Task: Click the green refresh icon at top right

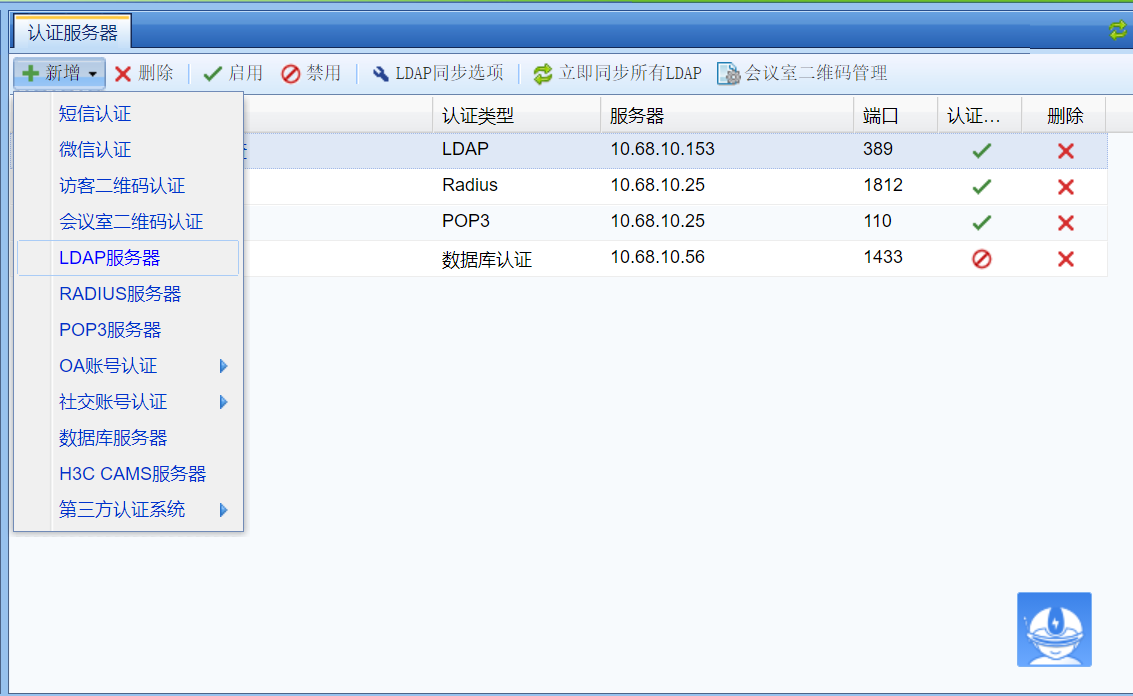Action: pos(1117,31)
